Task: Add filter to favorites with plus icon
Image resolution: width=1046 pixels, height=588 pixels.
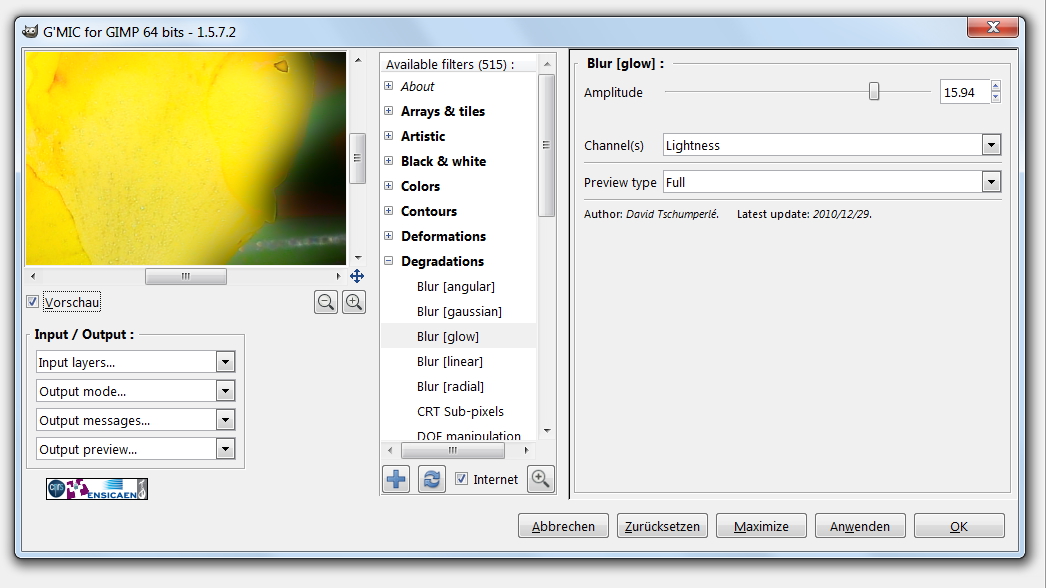Action: (x=396, y=479)
